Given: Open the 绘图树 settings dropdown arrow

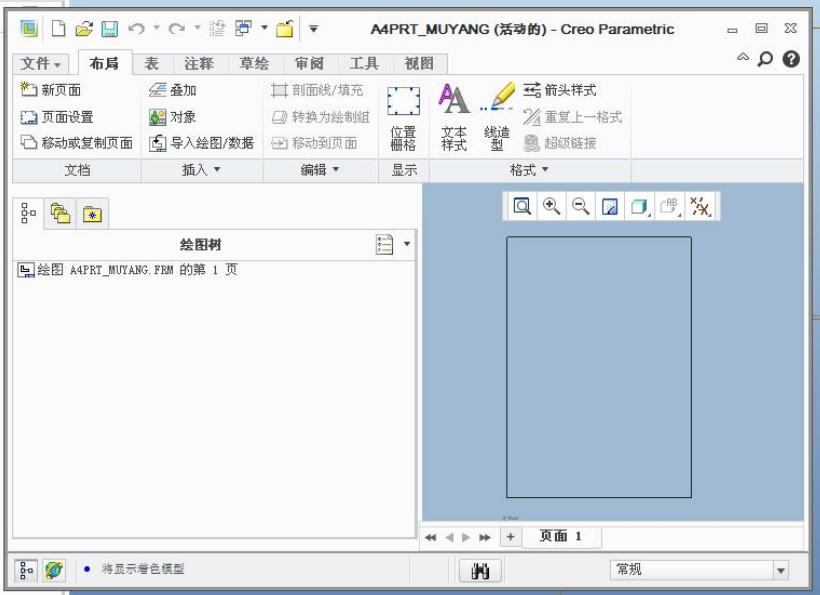Looking at the screenshot, I should (407, 244).
